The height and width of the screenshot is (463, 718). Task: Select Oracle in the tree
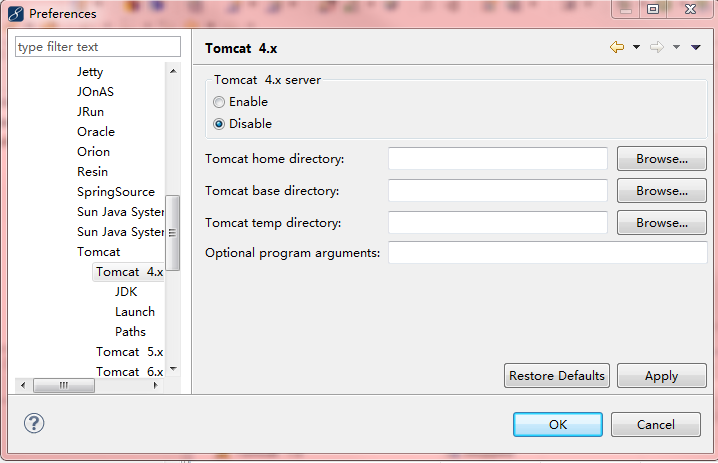click(96, 132)
